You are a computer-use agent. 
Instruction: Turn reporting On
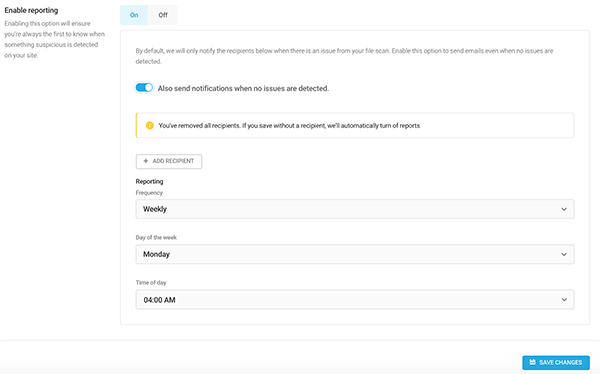click(134, 15)
